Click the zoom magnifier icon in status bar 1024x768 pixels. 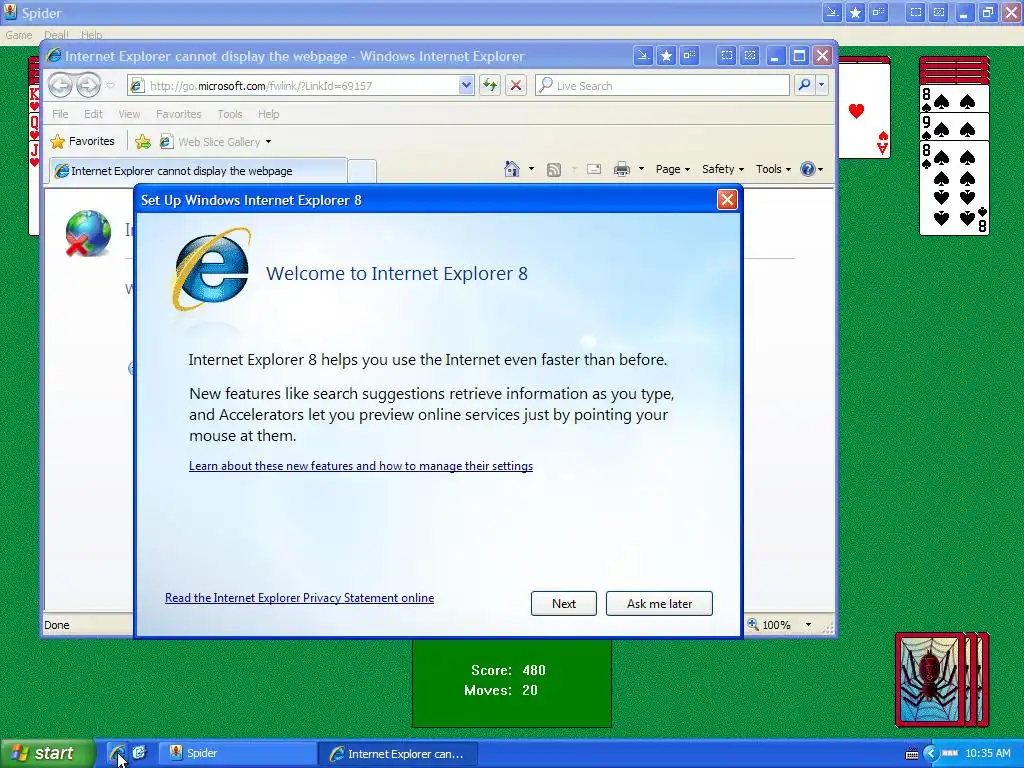[753, 624]
